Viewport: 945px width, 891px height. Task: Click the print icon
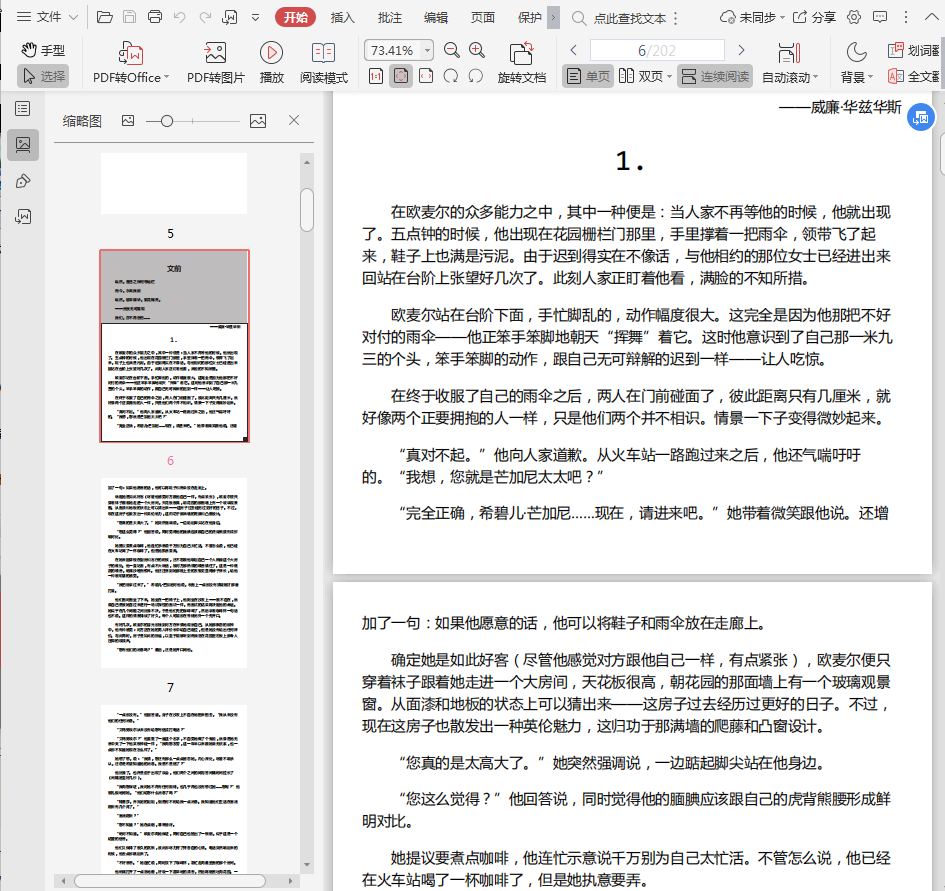pos(155,17)
